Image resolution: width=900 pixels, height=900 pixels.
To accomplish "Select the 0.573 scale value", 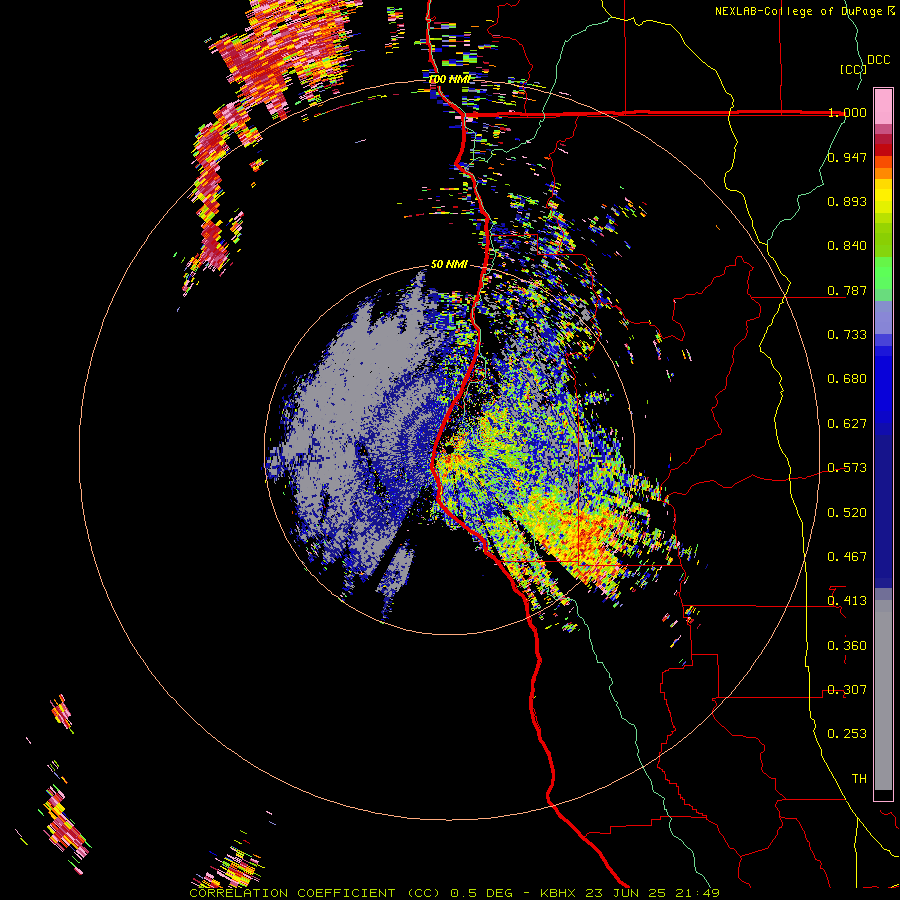I will 847,468.
